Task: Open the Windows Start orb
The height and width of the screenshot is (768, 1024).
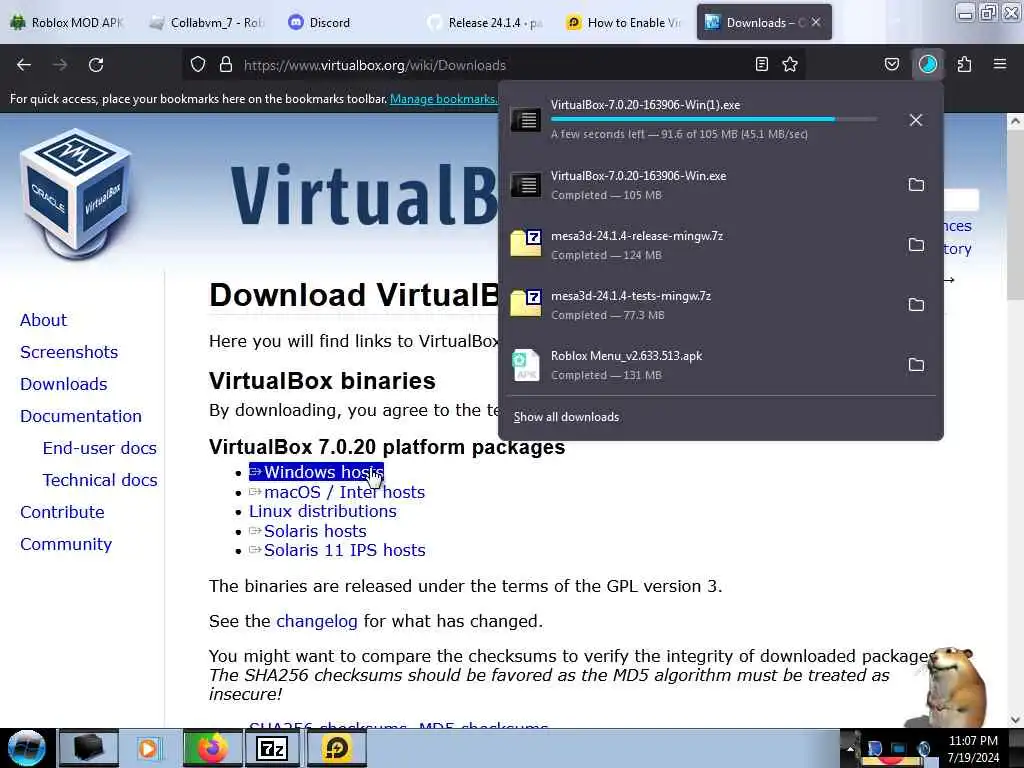Action: click(27, 748)
